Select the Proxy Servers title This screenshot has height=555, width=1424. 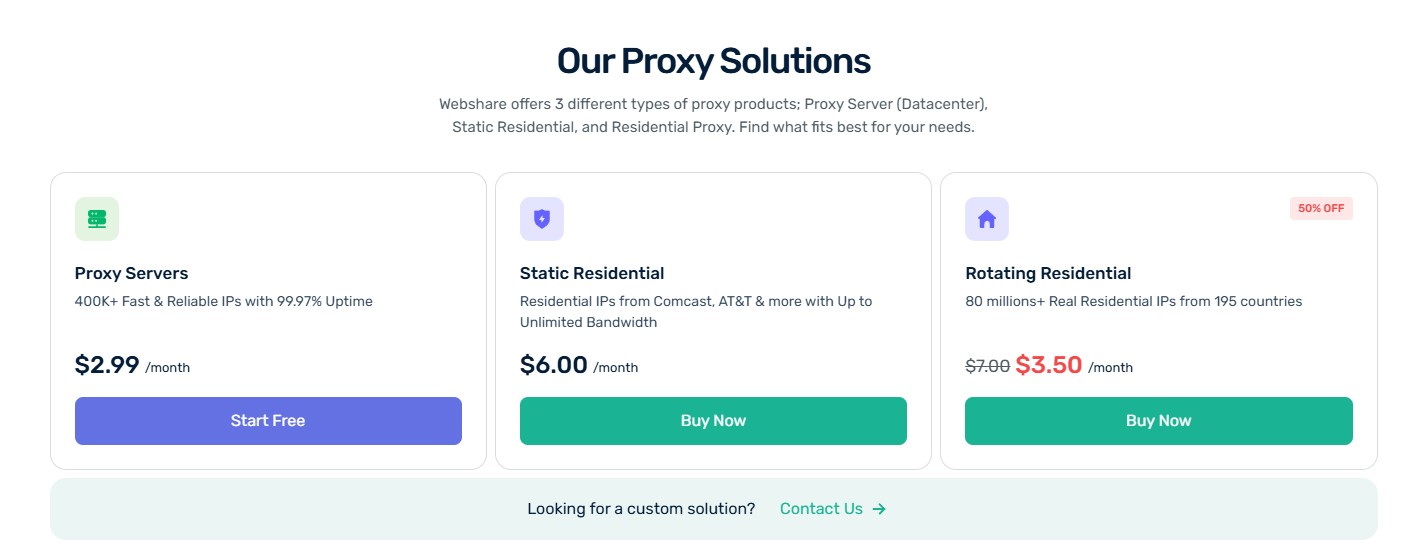(x=131, y=273)
